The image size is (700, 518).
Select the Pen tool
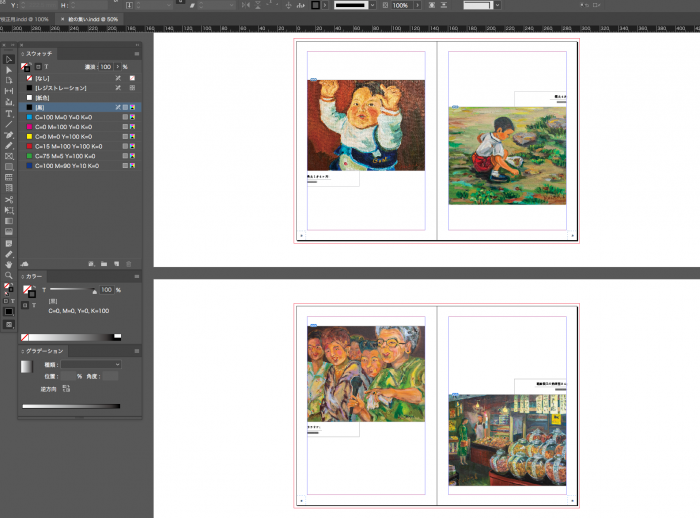pos(8,135)
